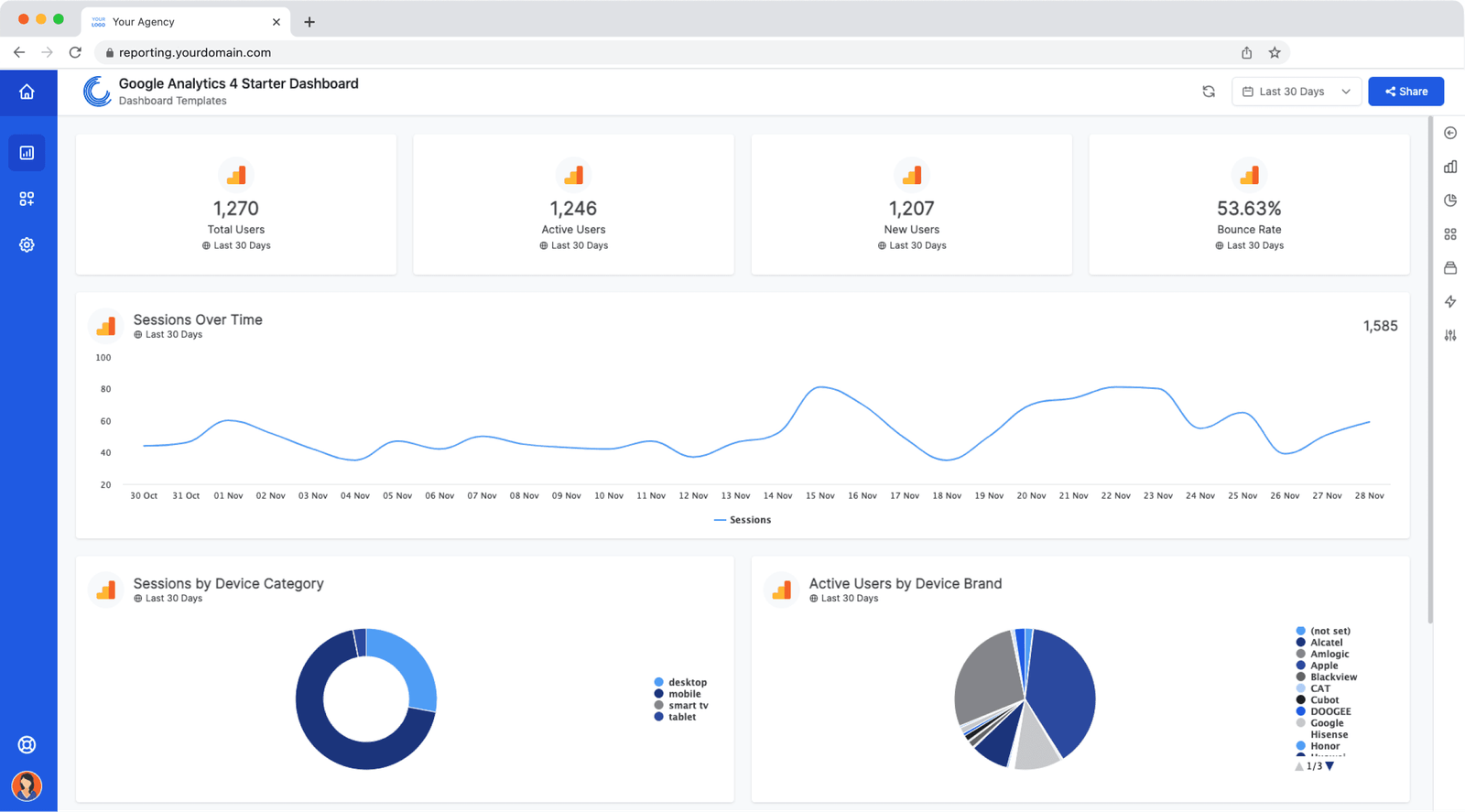The width and height of the screenshot is (1465, 812).
Task: Click the help lifebuoy icon in sidebar
Action: click(27, 744)
